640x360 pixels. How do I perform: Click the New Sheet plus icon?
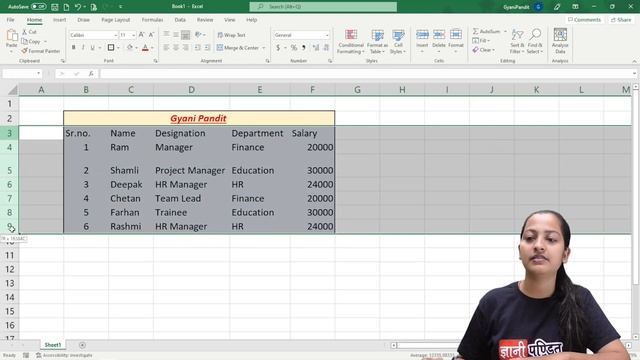point(82,345)
